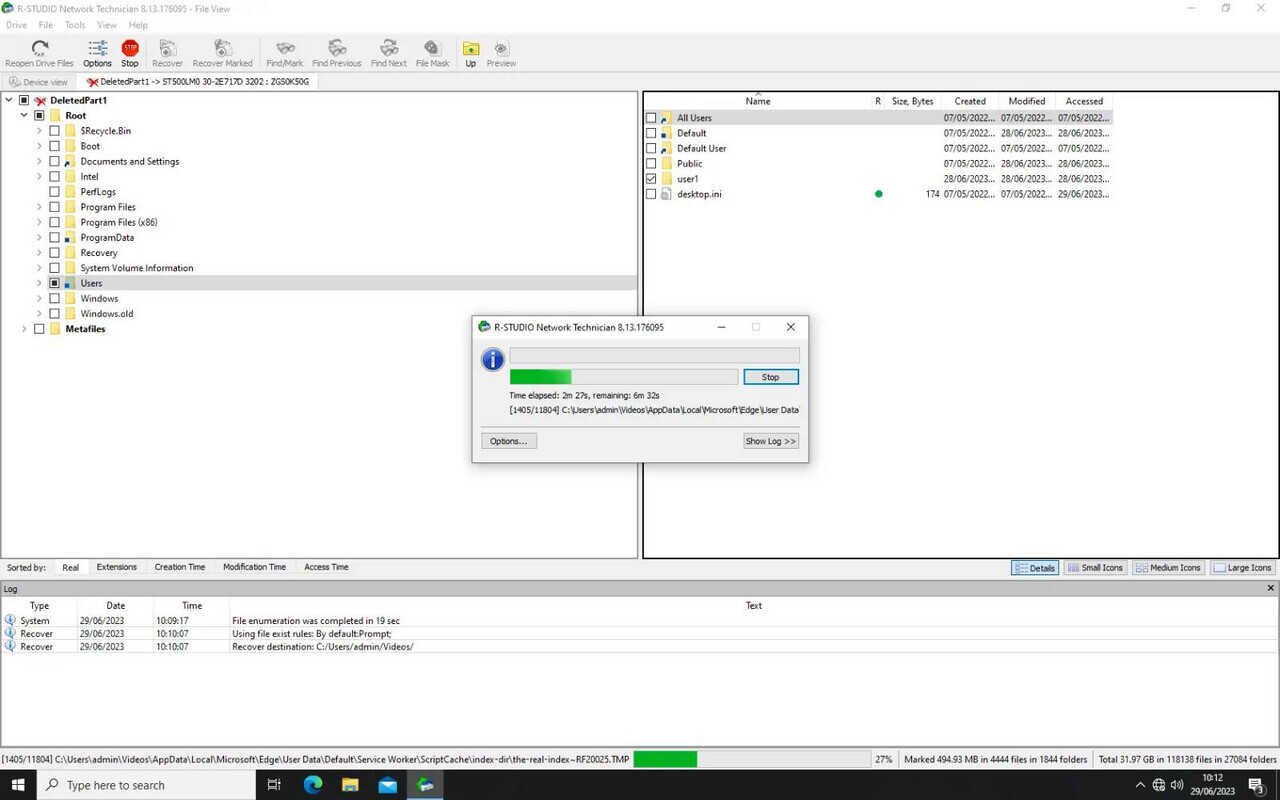
Task: Sort by the Creation Time tab
Action: [x=180, y=567]
